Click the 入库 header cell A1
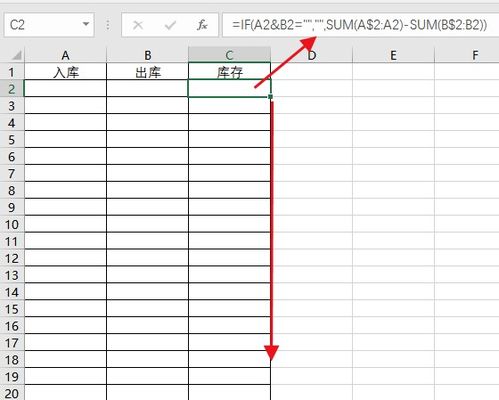 [x=65, y=72]
